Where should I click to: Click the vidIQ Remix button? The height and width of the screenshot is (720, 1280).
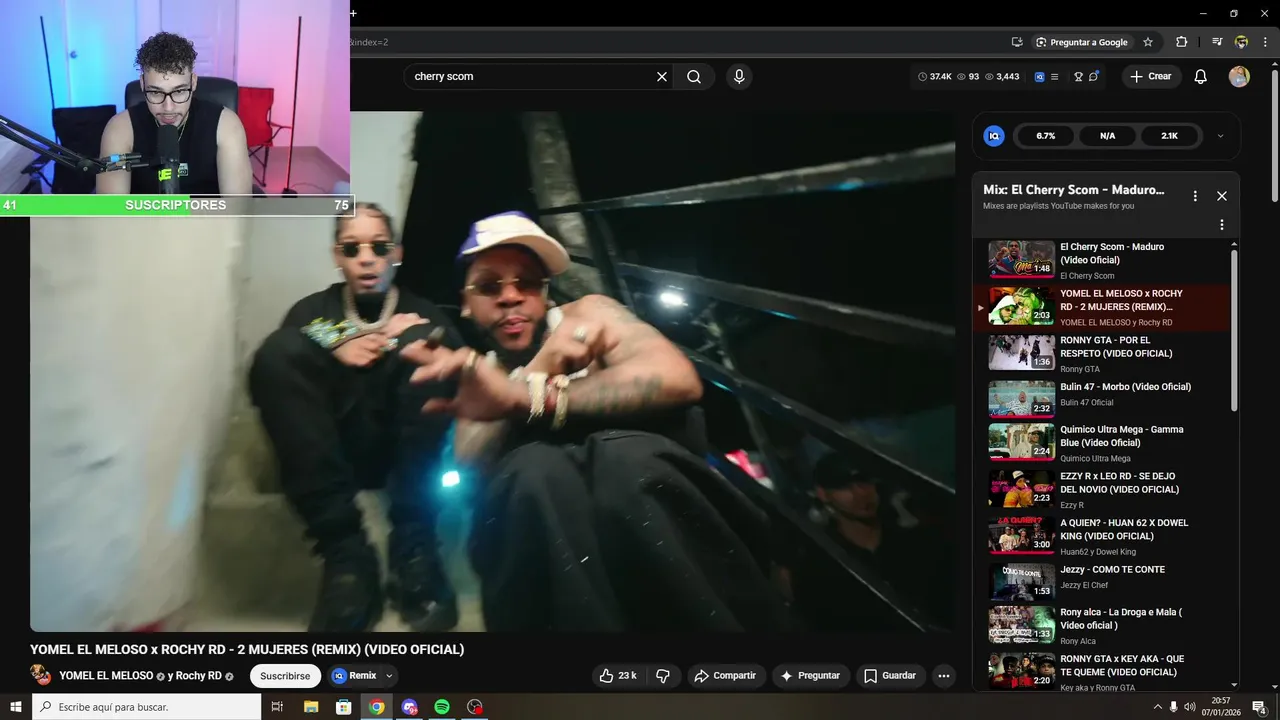[x=355, y=676]
